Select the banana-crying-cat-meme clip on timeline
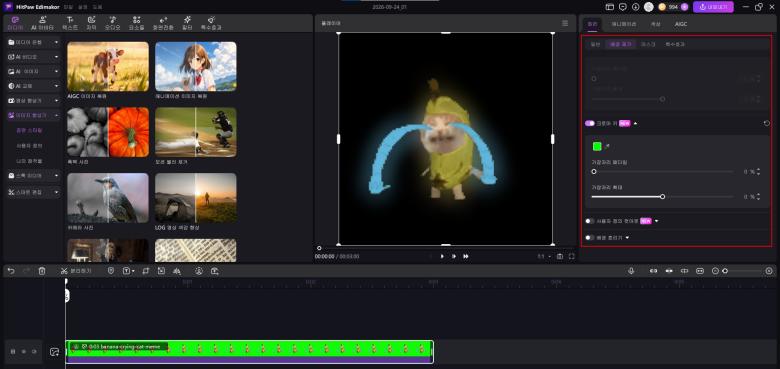This screenshot has height=369, width=780. [x=249, y=352]
